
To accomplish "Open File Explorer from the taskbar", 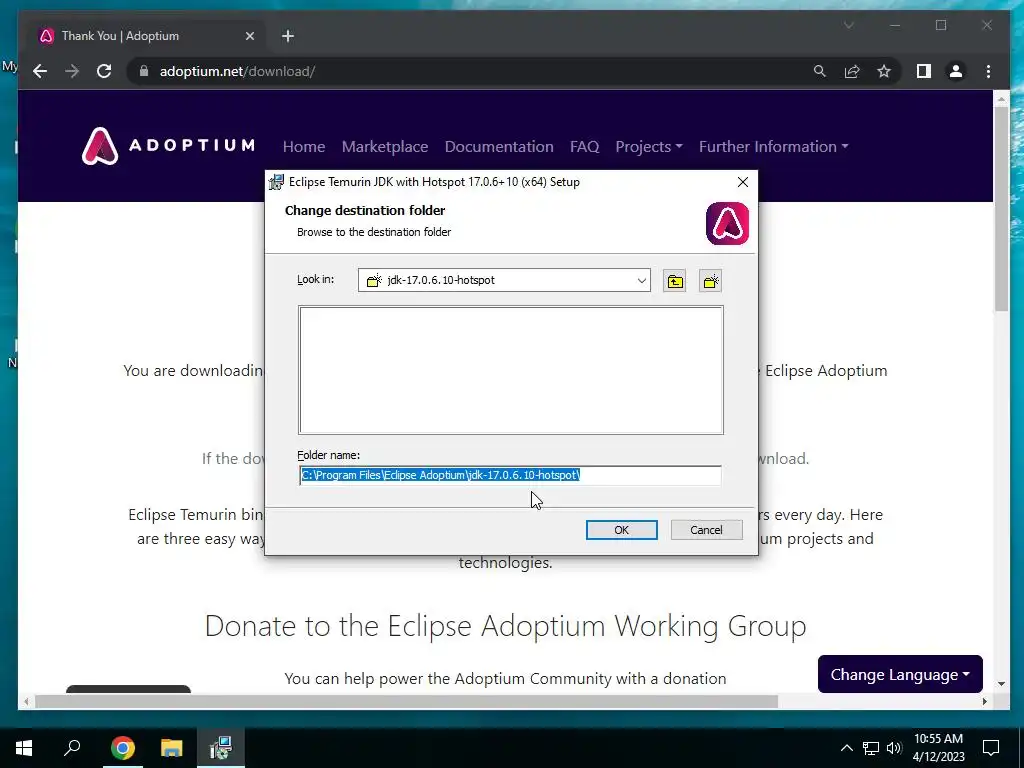I will (x=171, y=748).
